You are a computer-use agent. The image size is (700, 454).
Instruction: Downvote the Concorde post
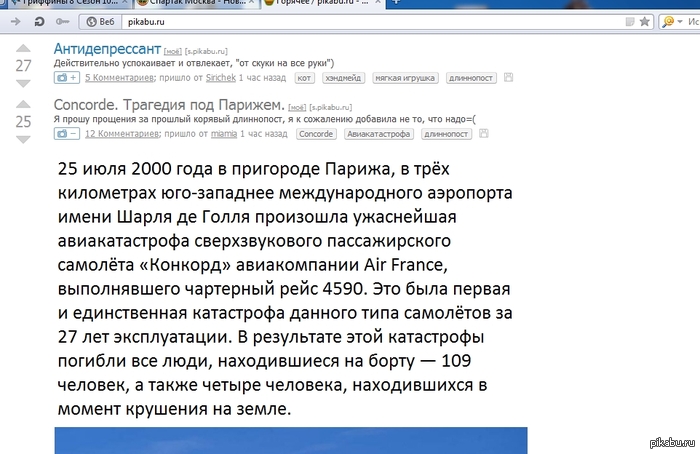click(x=23, y=139)
